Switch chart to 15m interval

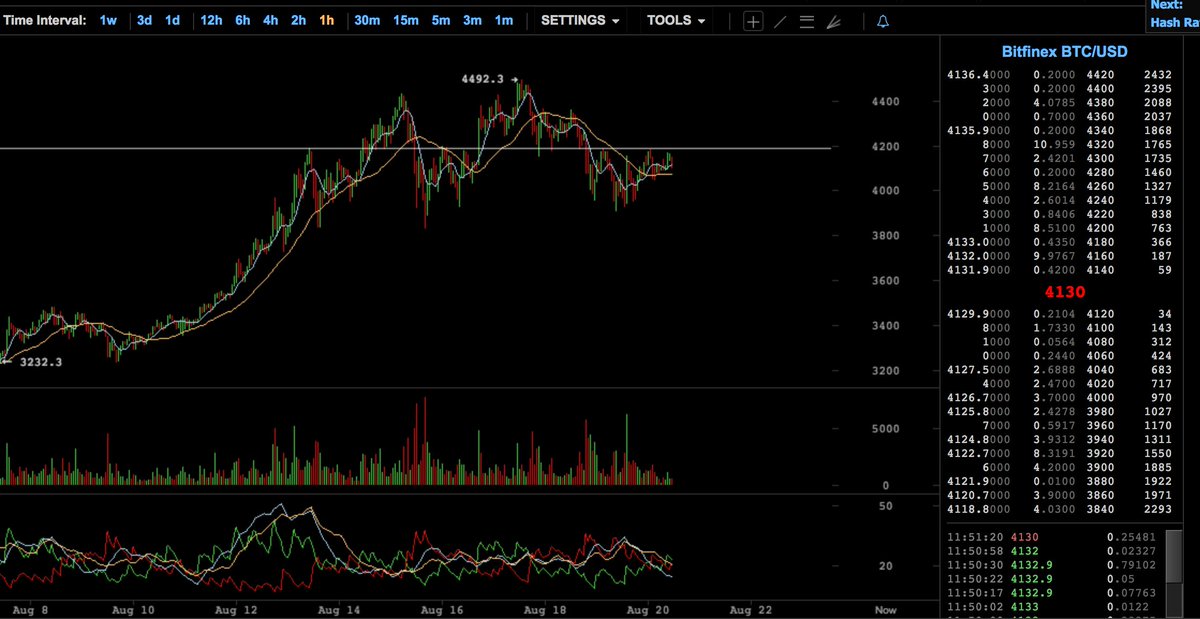click(406, 20)
